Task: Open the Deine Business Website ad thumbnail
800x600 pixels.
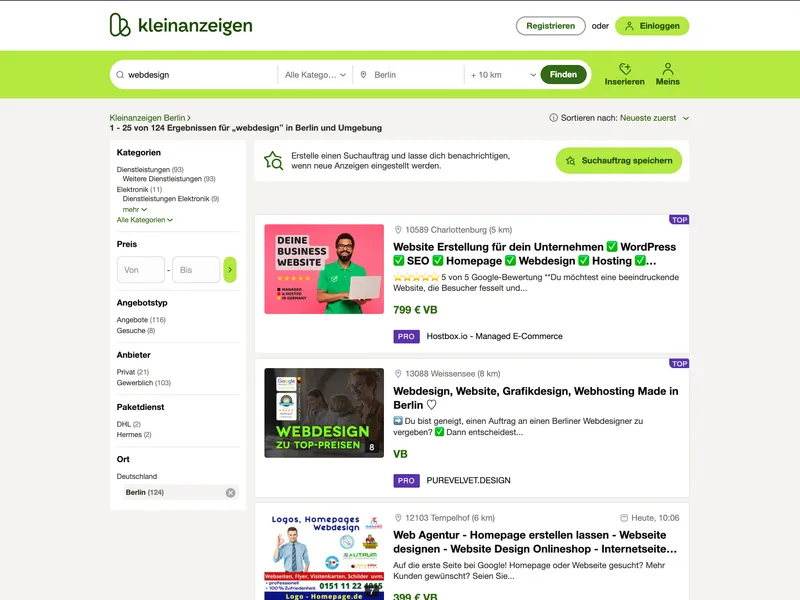Action: pos(324,269)
